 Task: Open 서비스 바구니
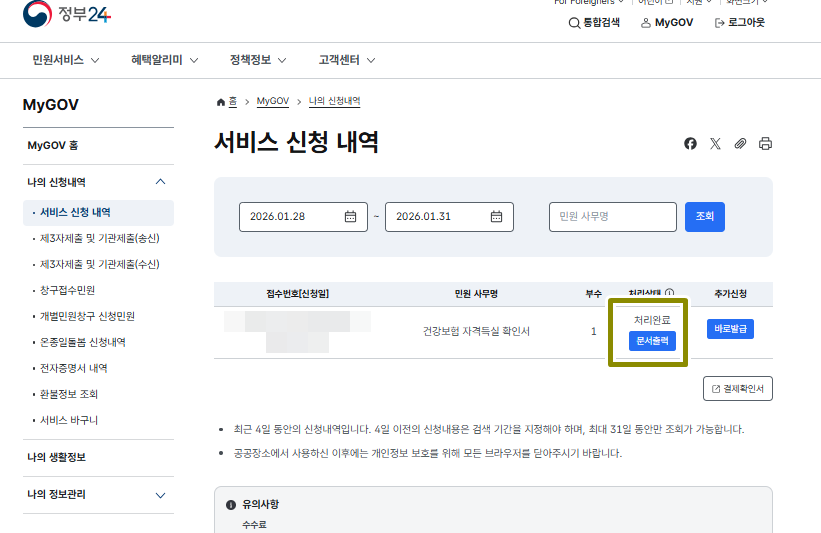tap(69, 420)
